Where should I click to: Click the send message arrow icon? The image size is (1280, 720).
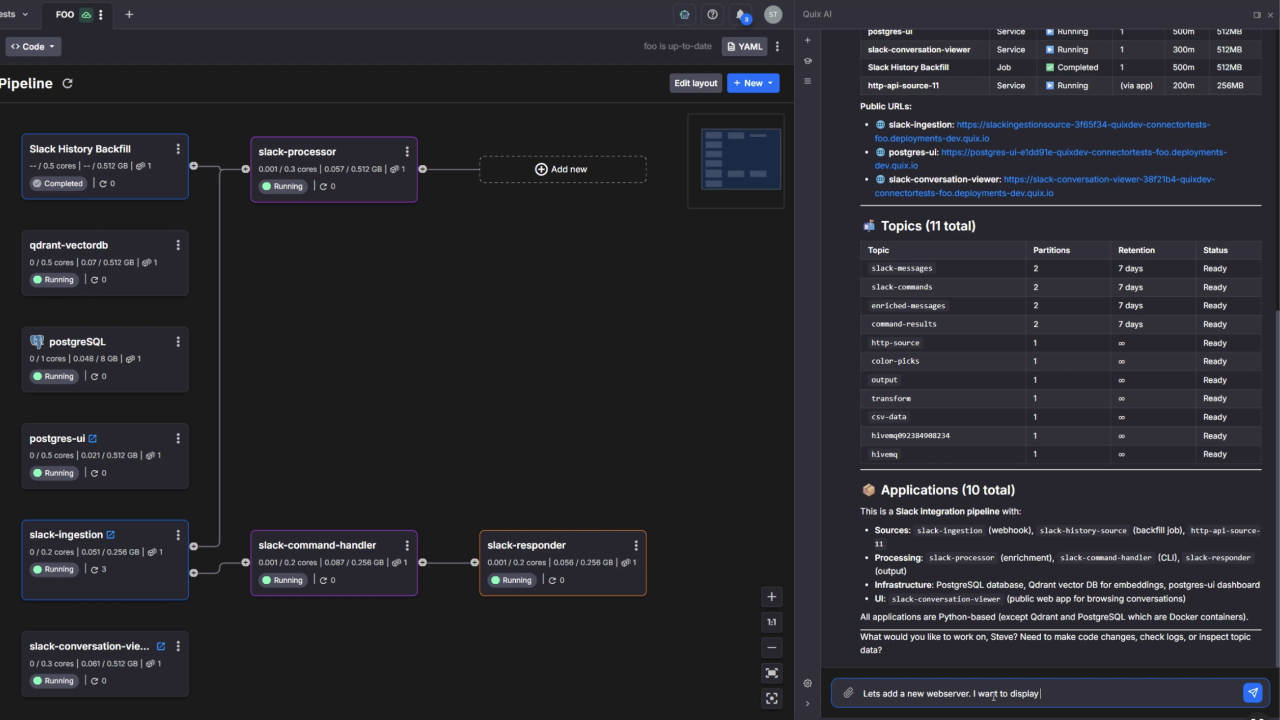pos(1252,693)
